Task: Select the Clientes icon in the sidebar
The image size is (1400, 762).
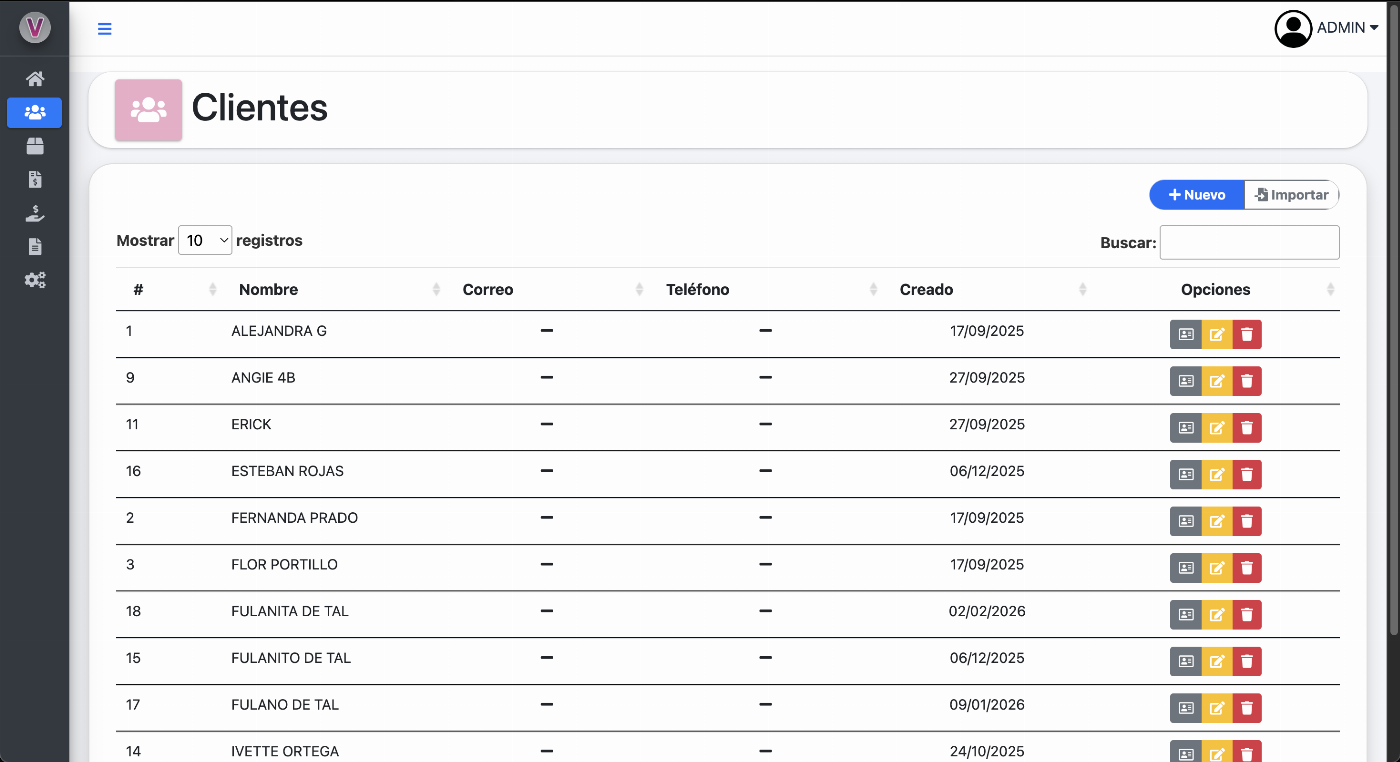Action: pos(34,112)
